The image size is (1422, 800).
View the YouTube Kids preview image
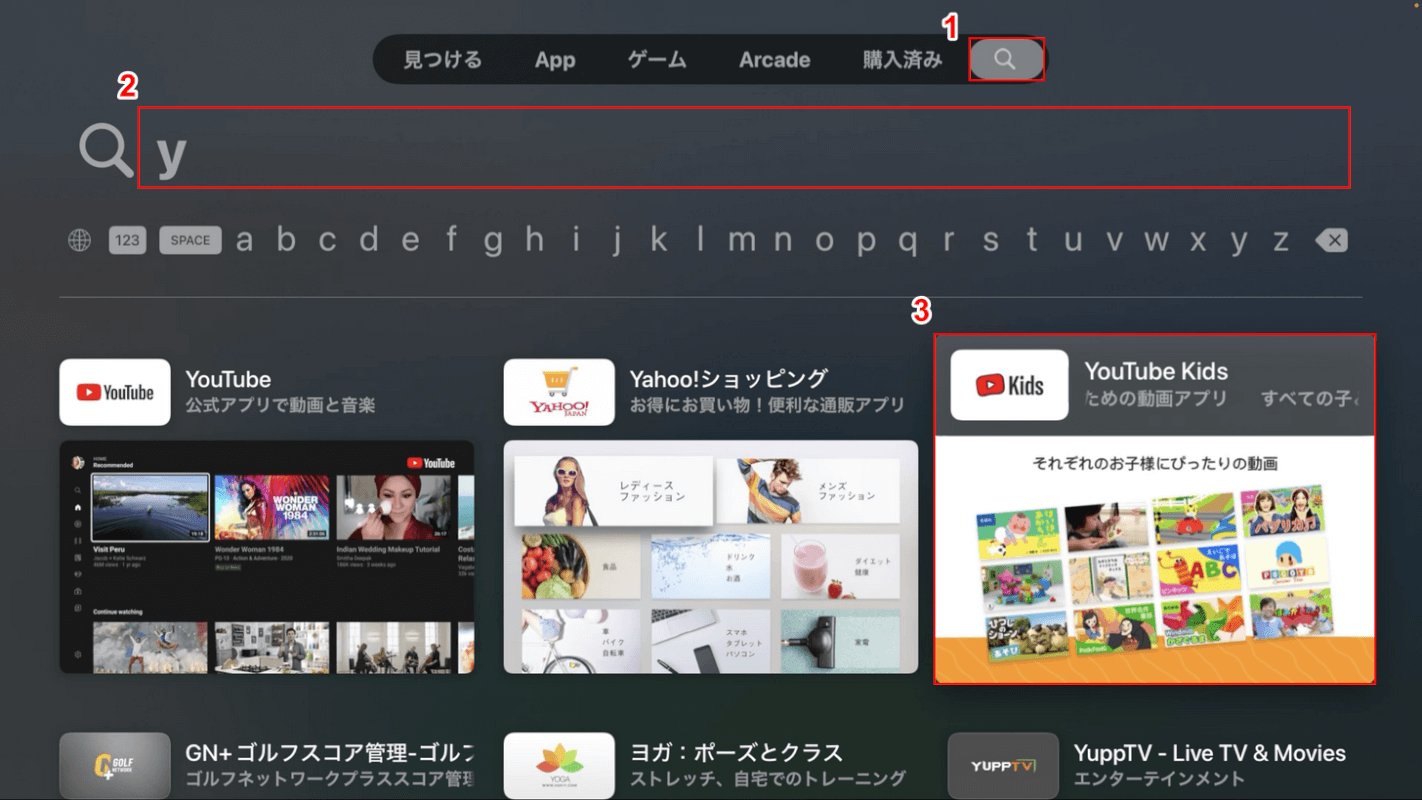pyautogui.click(x=1155, y=559)
